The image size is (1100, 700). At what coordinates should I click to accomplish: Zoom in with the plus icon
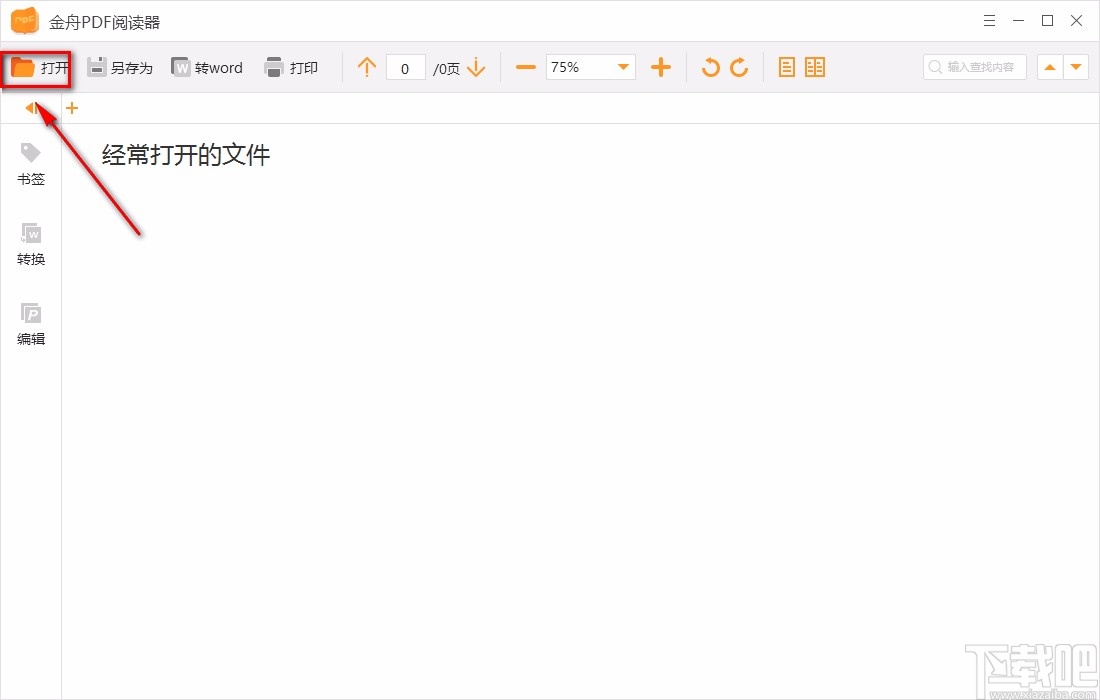click(661, 67)
